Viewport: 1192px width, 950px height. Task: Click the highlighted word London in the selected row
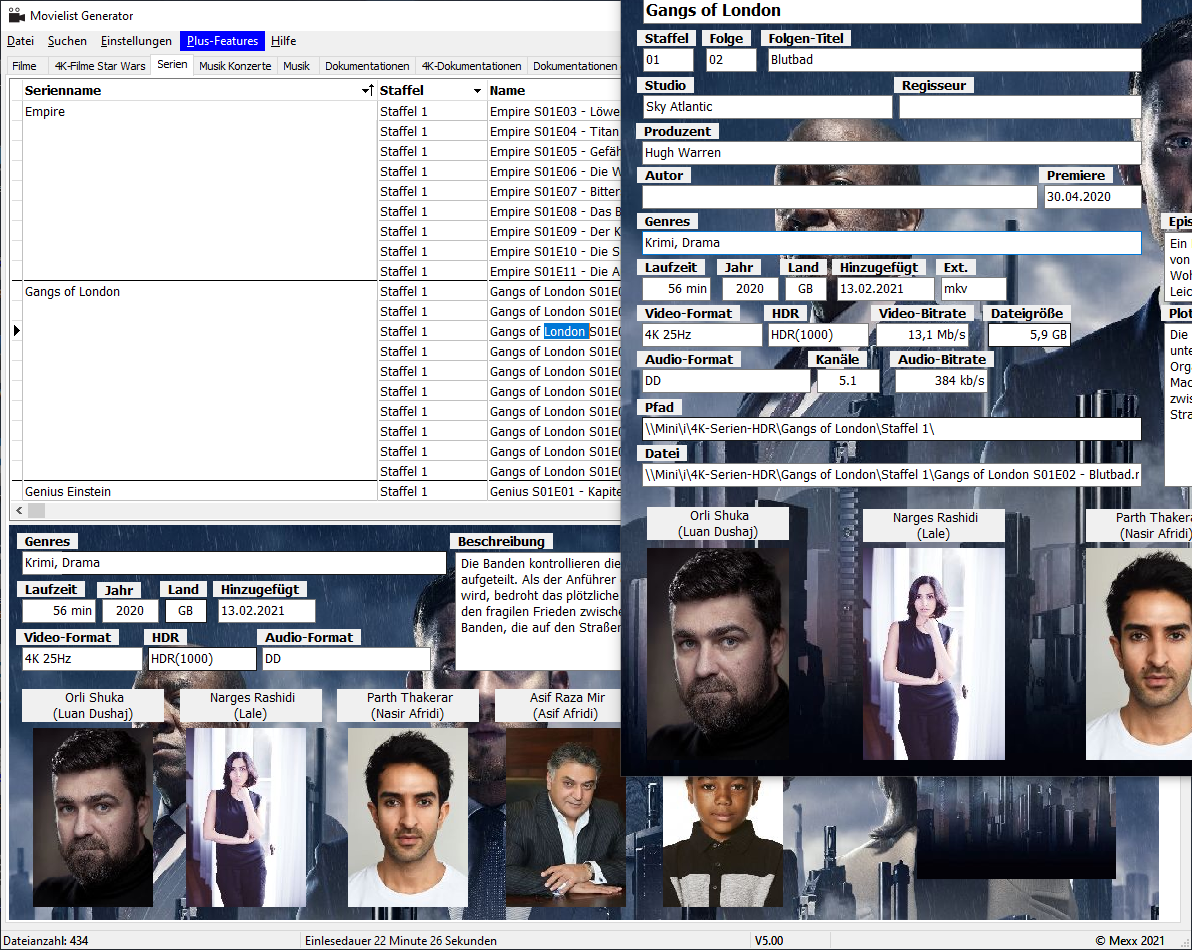[565, 331]
